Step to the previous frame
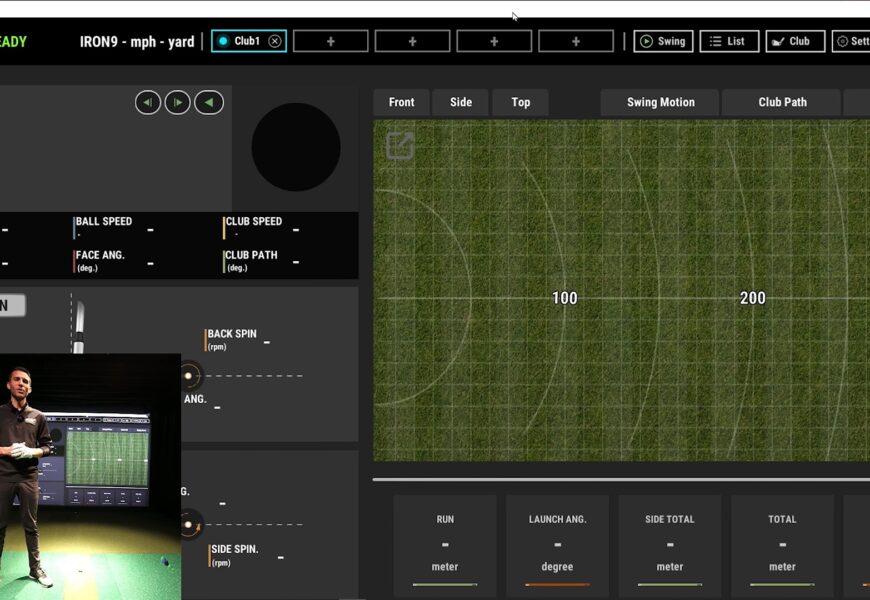Viewport: 870px width, 600px height. point(148,102)
